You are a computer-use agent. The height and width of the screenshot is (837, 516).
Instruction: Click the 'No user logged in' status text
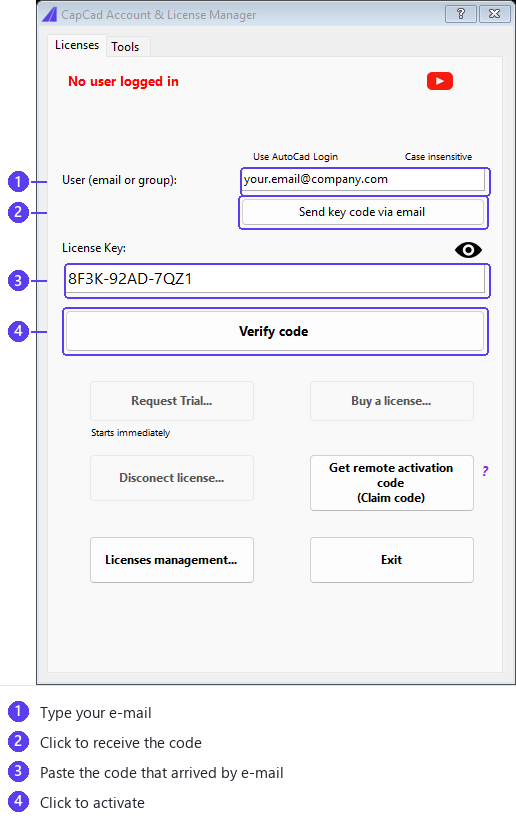[x=123, y=82]
